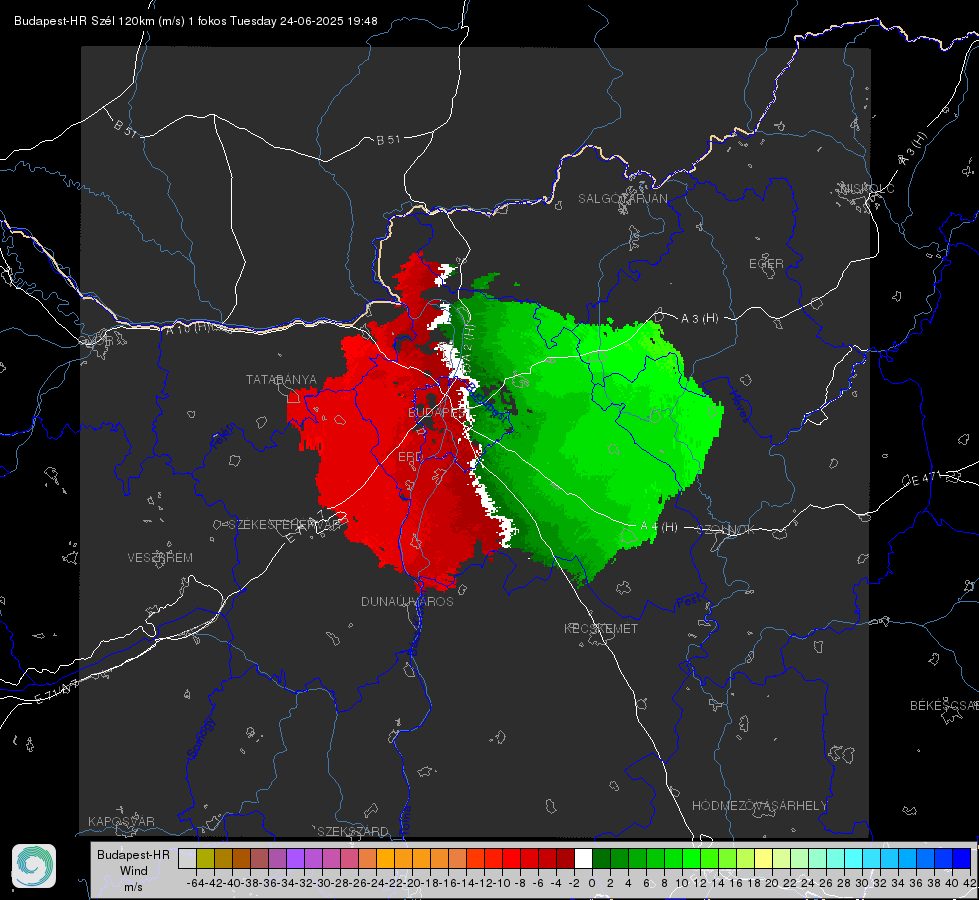Click the olive legend swatch between -64 and -42
This screenshot has width=979, height=900.
pyautogui.click(x=205, y=858)
